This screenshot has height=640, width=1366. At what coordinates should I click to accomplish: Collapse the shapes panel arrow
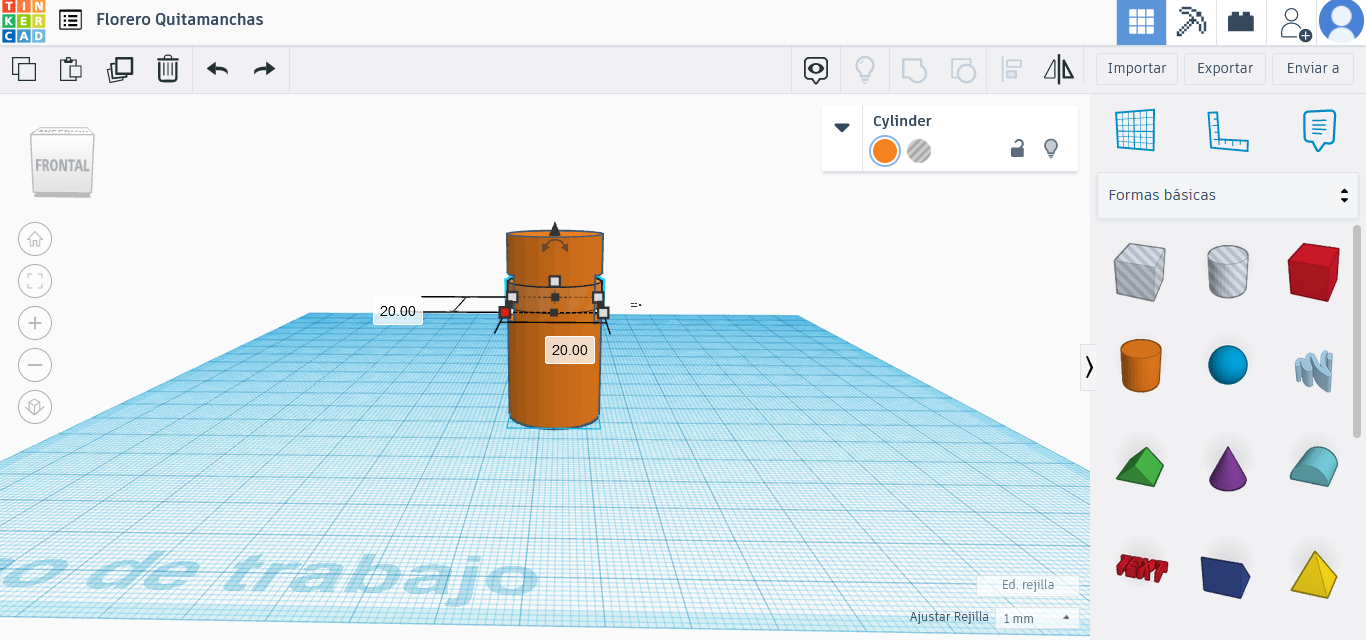pos(1089,367)
